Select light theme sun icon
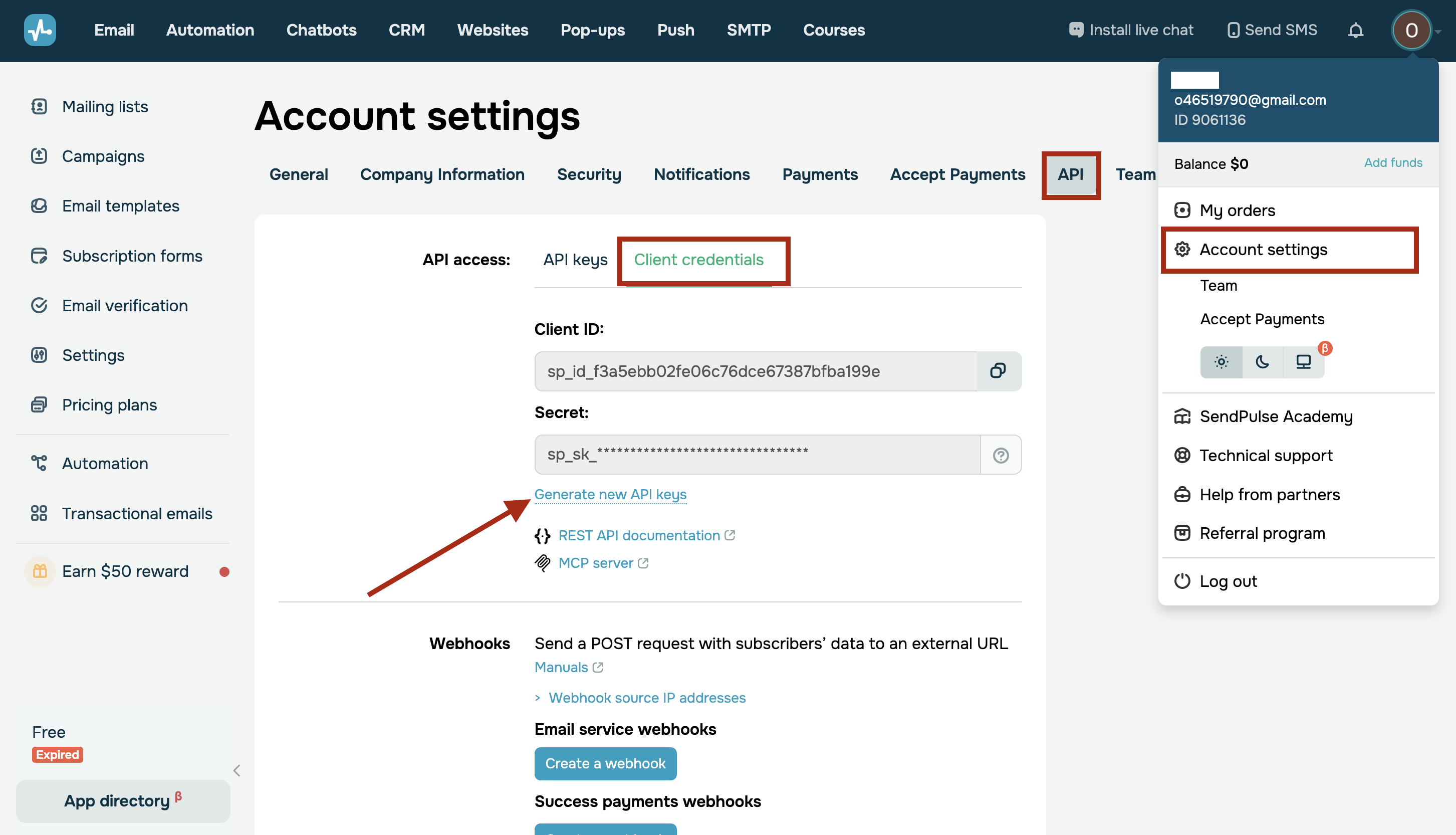Screen dimensions: 1456x835 pos(1221,362)
